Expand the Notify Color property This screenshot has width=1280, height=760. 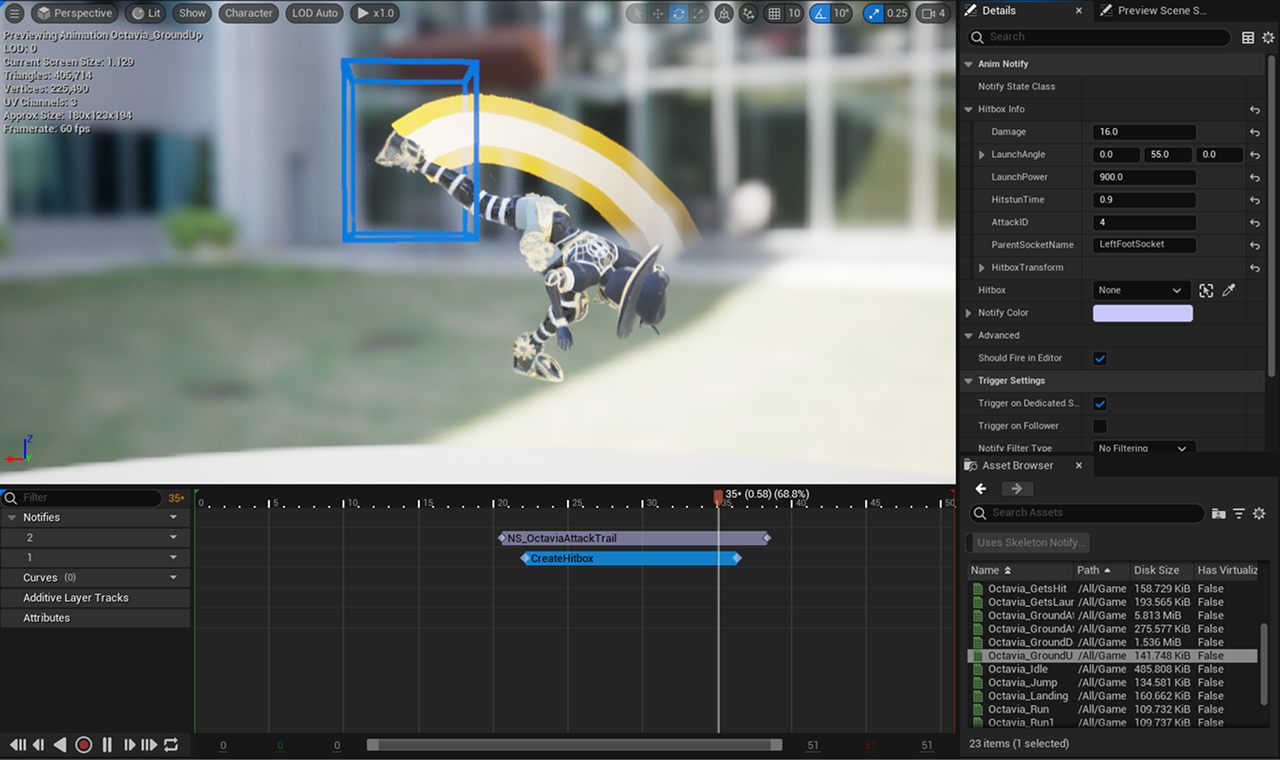click(x=968, y=313)
